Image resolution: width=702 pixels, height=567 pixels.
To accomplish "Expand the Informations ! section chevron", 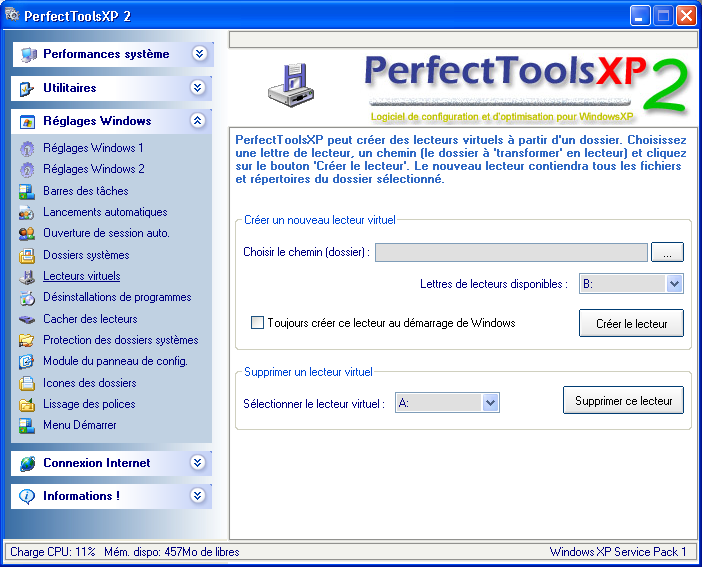I will click(198, 495).
